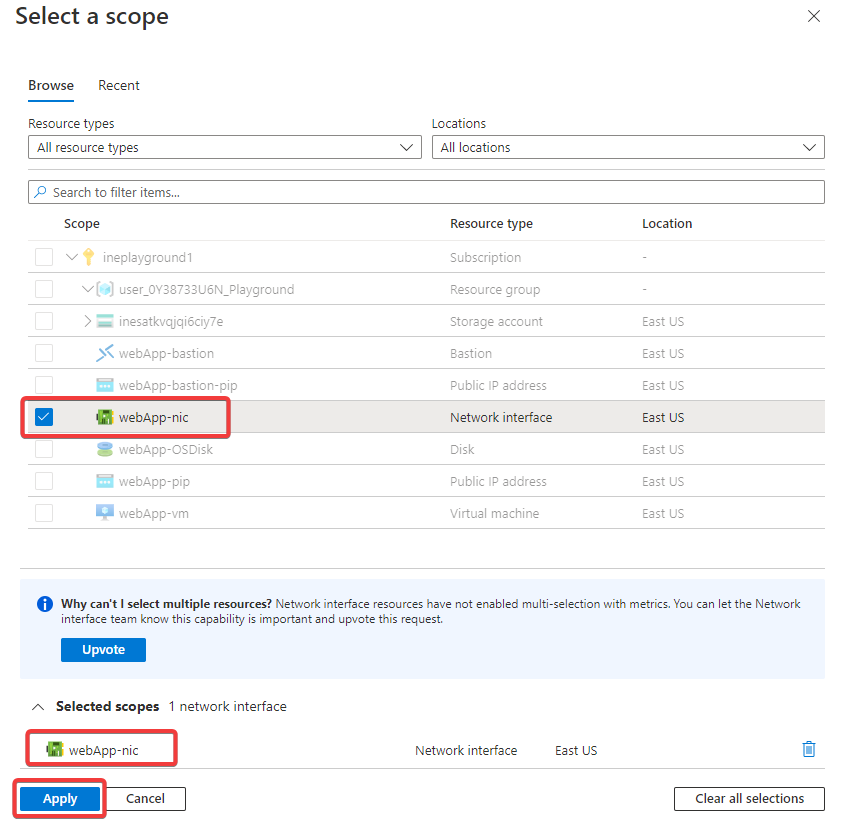The width and height of the screenshot is (845, 830).
Task: Tick the checkbox next to webApp-vm
Action: 44,513
